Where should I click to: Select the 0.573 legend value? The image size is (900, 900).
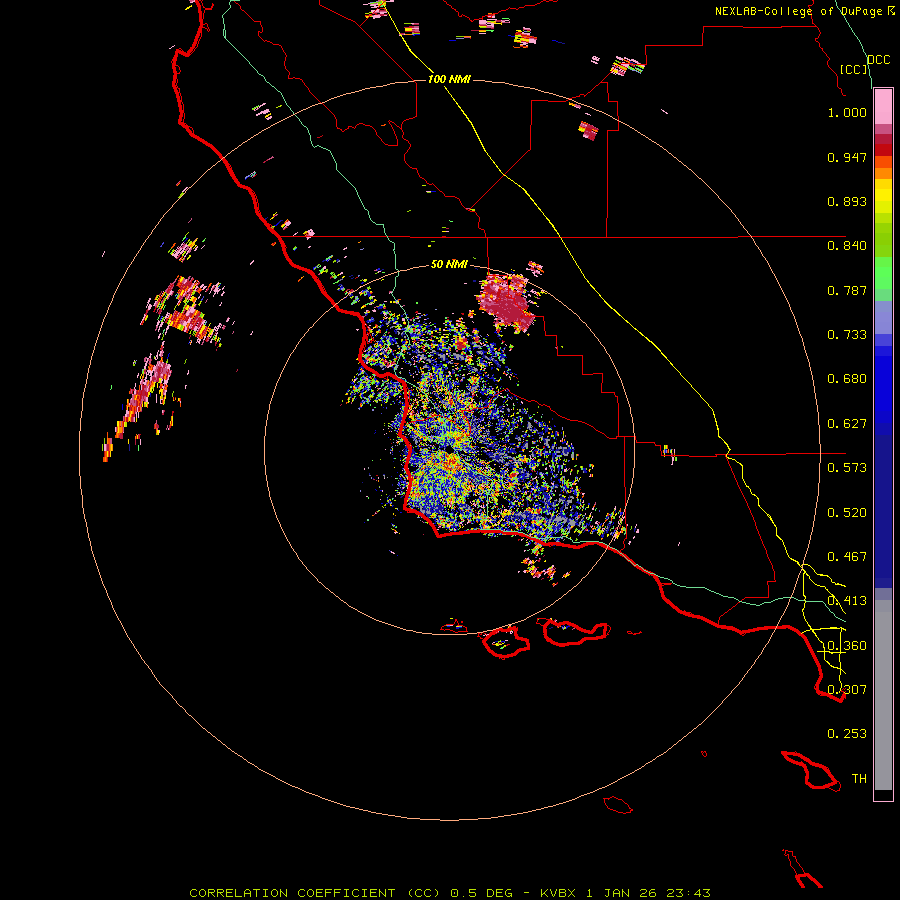(x=847, y=468)
